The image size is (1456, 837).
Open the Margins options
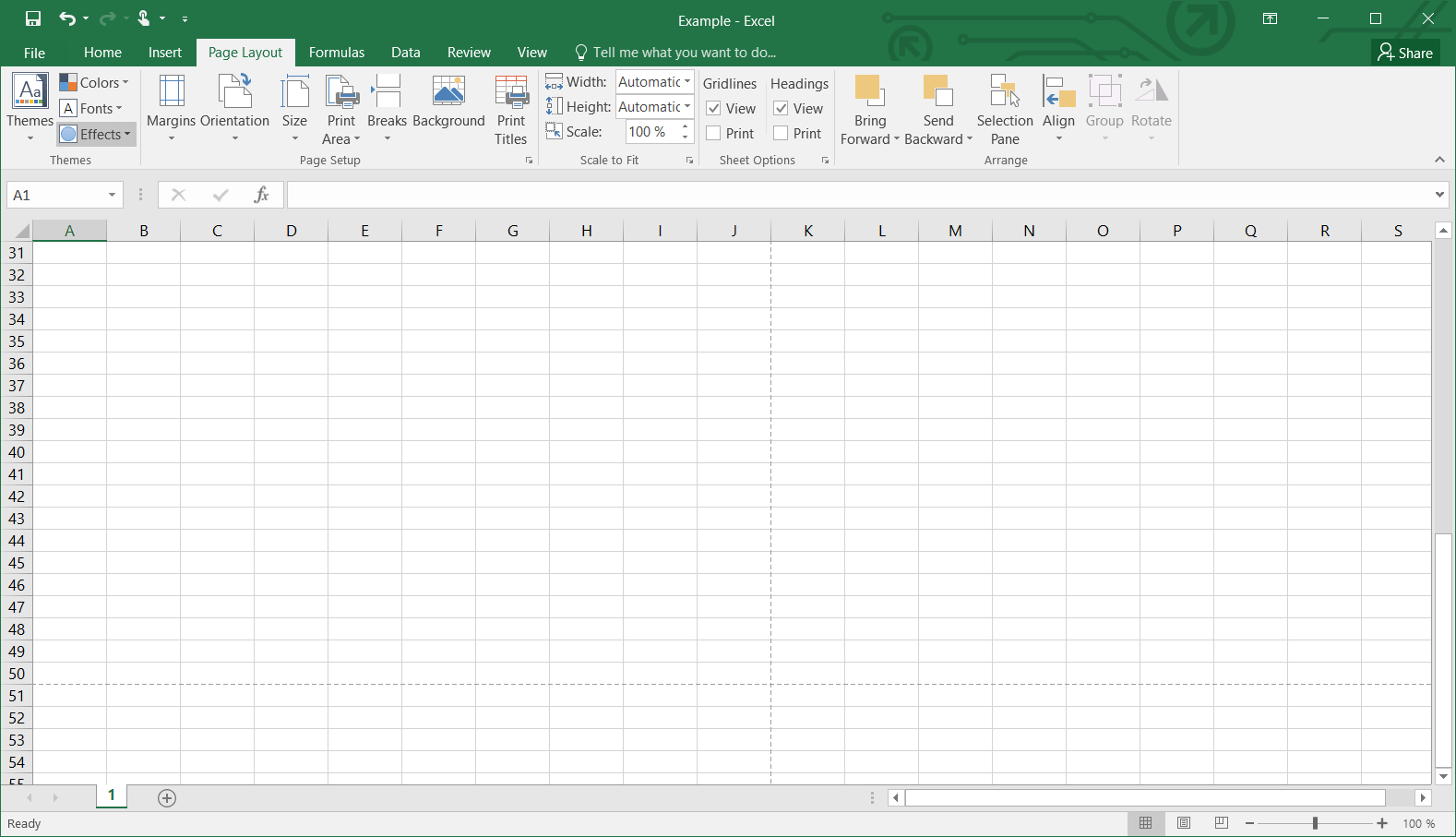click(x=171, y=108)
